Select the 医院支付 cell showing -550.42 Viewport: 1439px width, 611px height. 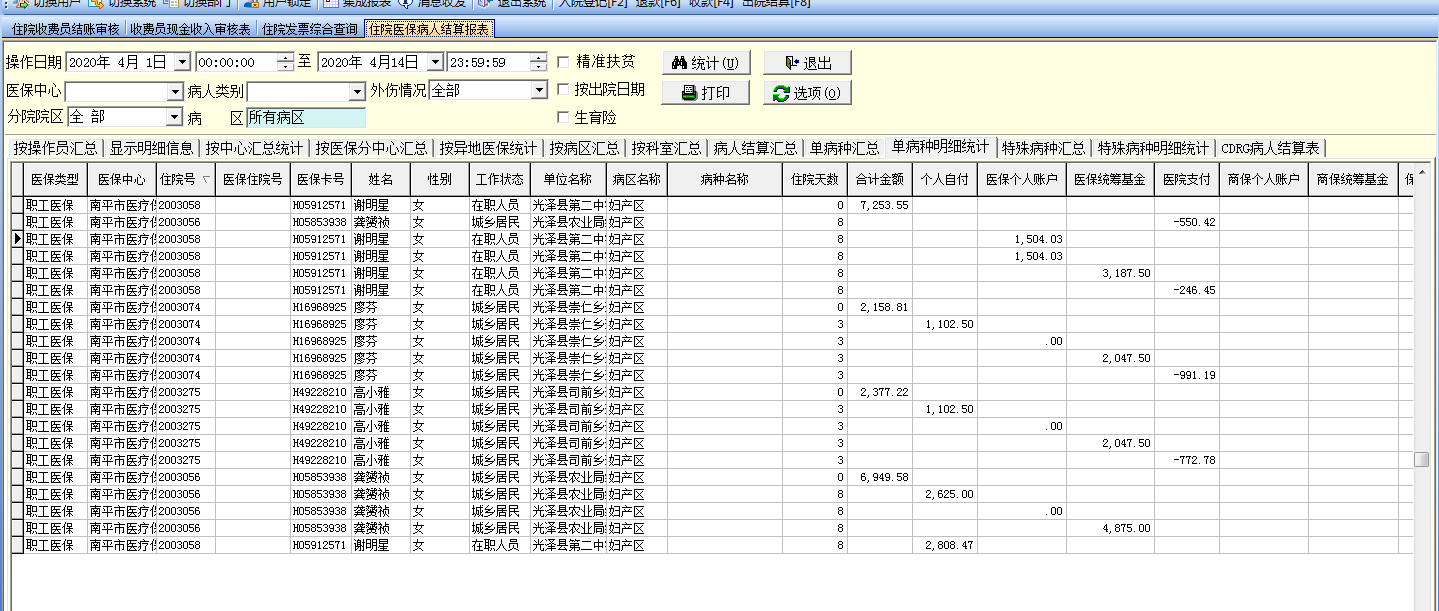pyautogui.click(x=1187, y=222)
